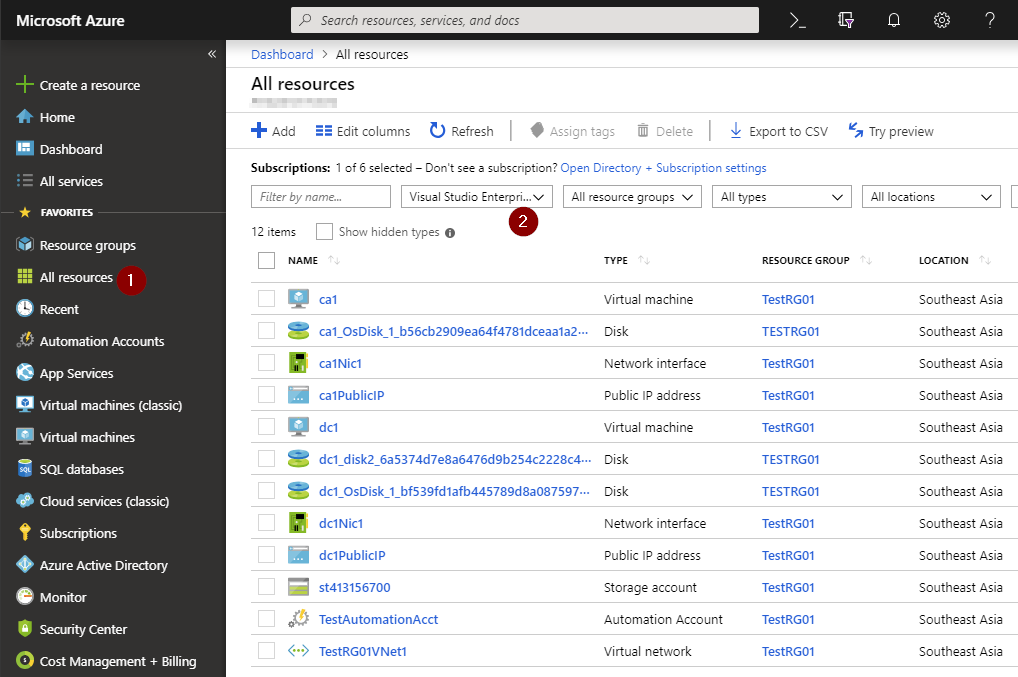
Task: Click the Delete toolbar item
Action: (x=665, y=131)
